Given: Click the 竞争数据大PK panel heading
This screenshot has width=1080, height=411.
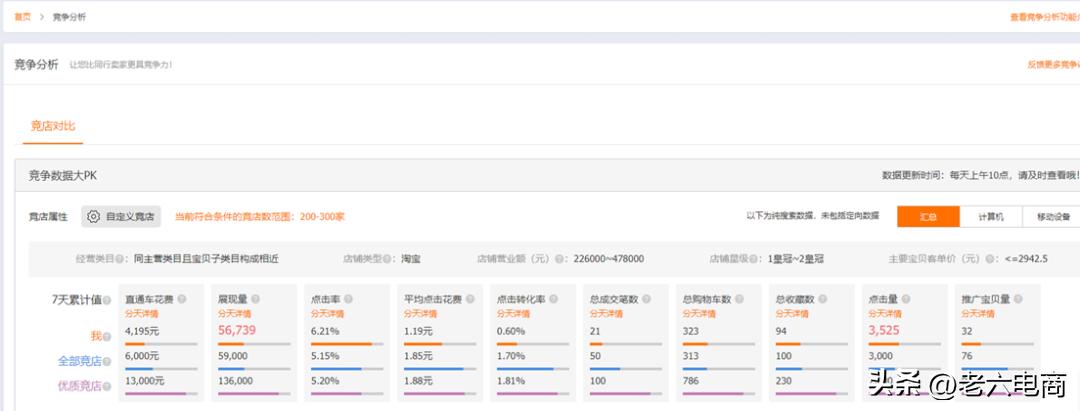Looking at the screenshot, I should [x=63, y=176].
